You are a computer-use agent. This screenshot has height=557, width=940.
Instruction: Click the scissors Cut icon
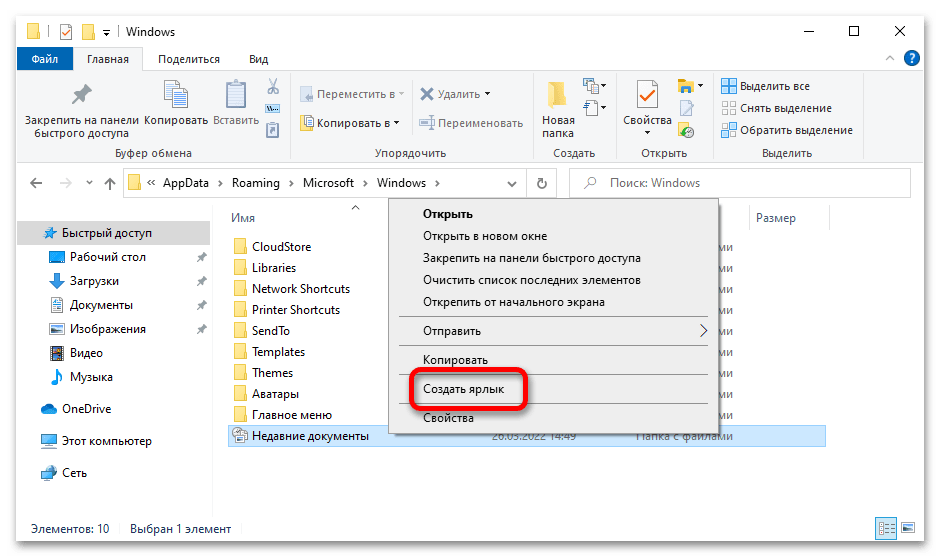pyautogui.click(x=273, y=86)
